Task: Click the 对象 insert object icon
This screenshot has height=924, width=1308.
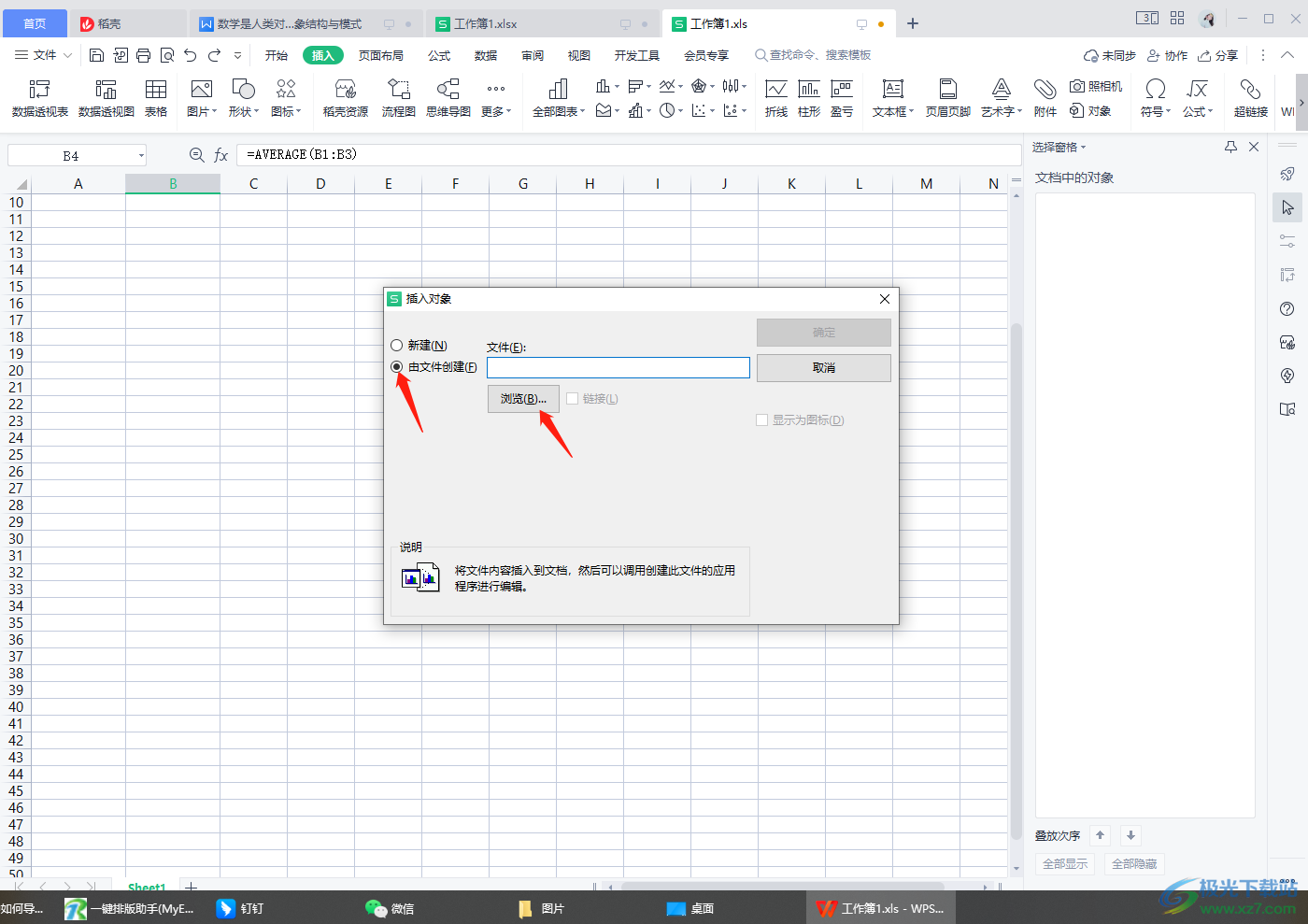Action: pyautogui.click(x=1090, y=111)
